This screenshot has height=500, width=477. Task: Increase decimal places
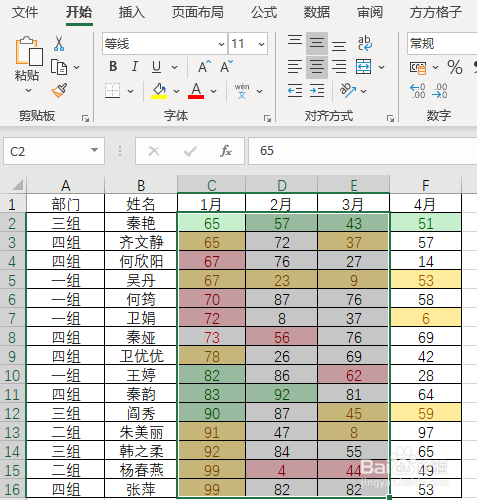418,91
